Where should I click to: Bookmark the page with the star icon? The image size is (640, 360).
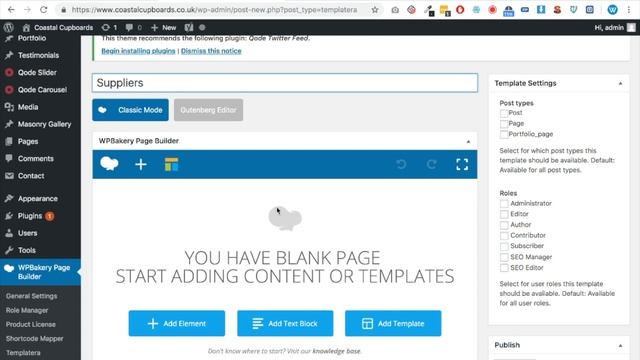[x=375, y=9]
